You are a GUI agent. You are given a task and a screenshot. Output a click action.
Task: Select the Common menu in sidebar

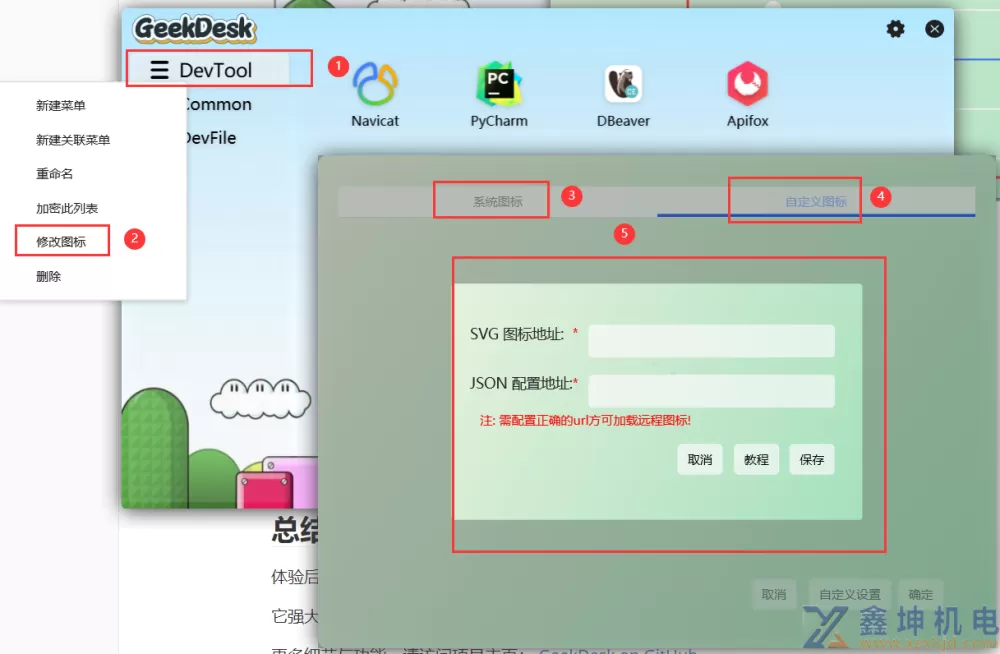218,104
